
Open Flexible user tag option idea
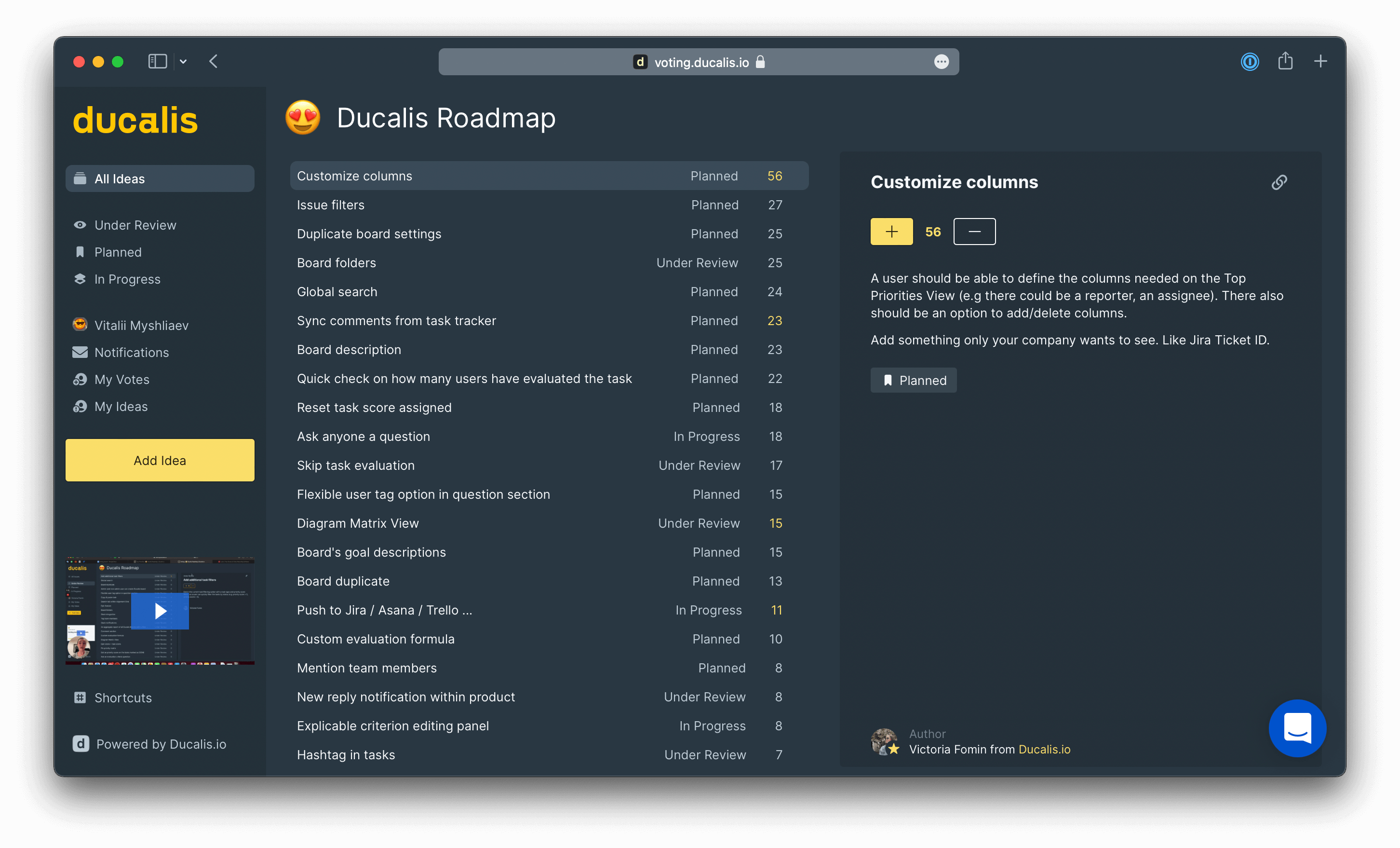549,494
